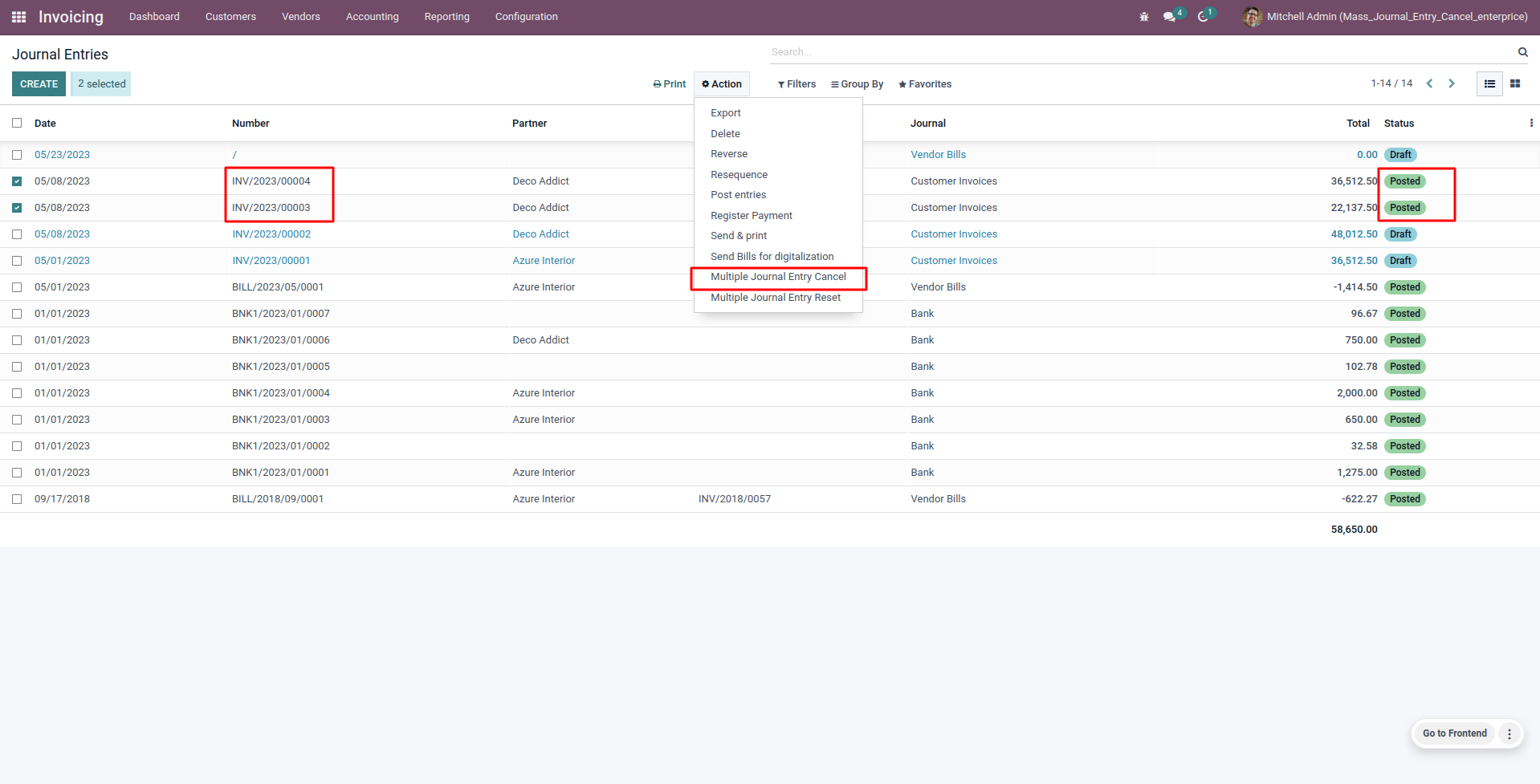
Task: Sort by Number column header
Action: (x=251, y=124)
